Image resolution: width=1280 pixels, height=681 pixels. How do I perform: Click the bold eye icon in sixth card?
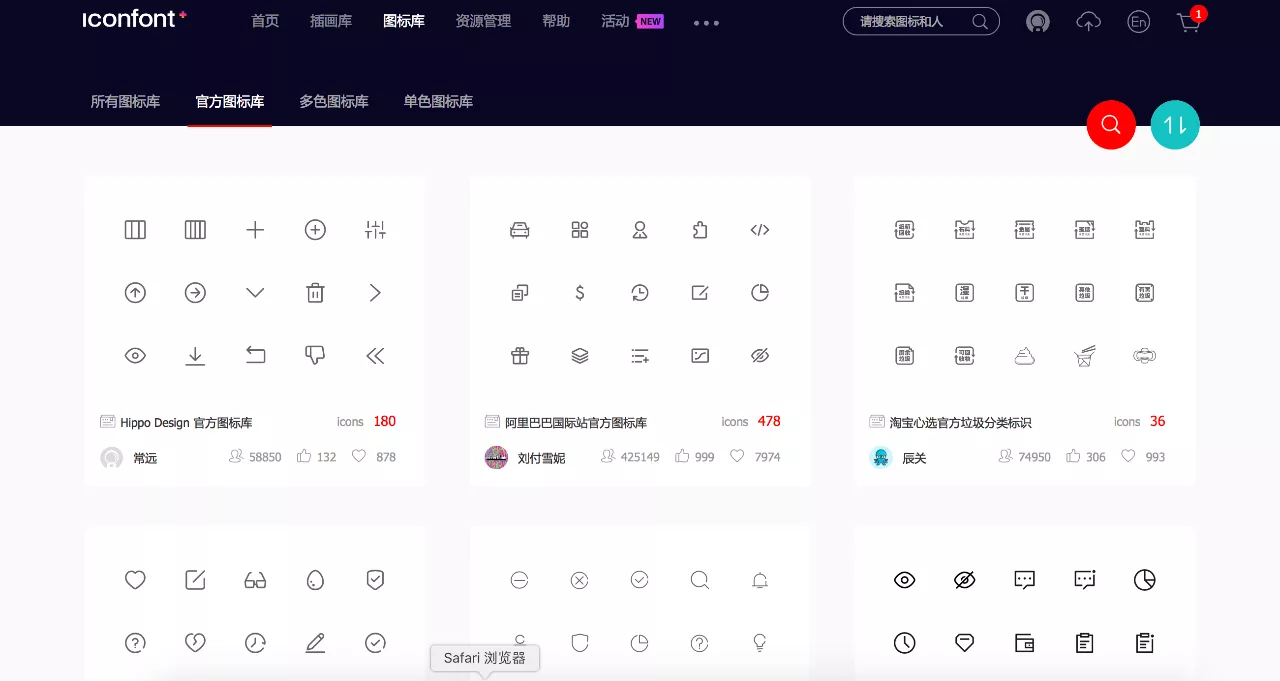(x=904, y=580)
